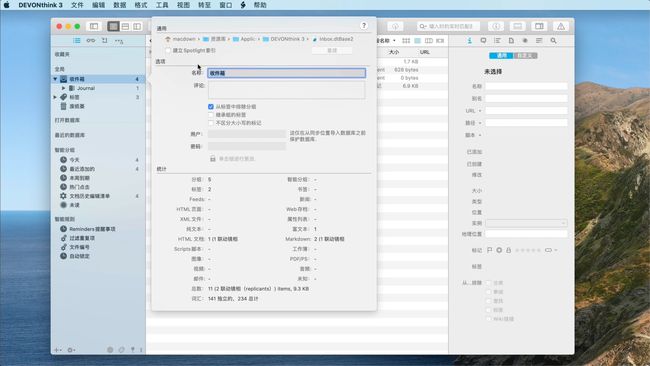Open the gear action menu in sidebar footer
This screenshot has width=650, height=366.
coord(71,350)
